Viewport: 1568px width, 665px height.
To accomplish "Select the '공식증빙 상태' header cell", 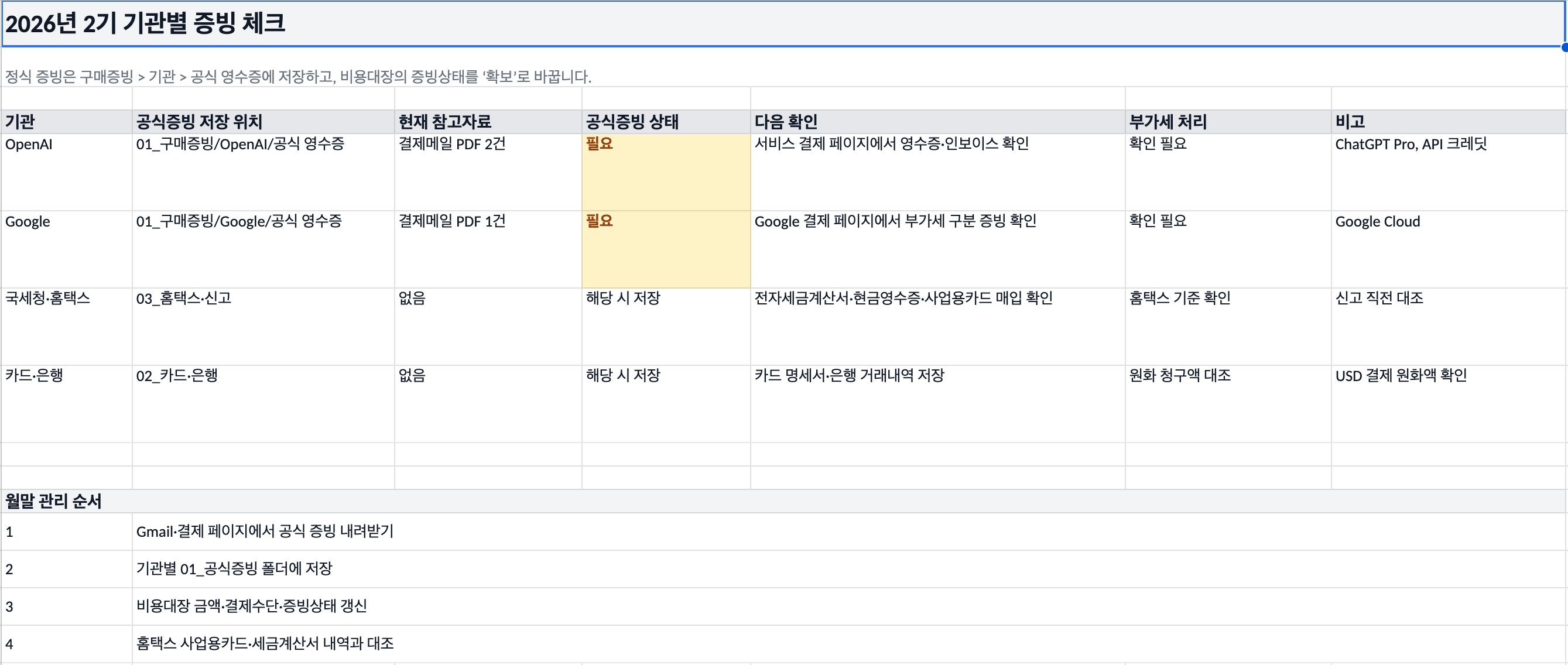I will [666, 122].
